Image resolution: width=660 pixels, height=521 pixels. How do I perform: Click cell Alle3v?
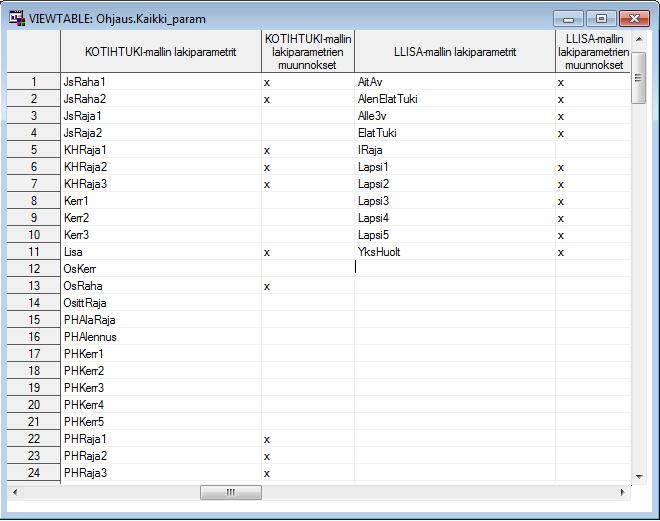(x=455, y=116)
